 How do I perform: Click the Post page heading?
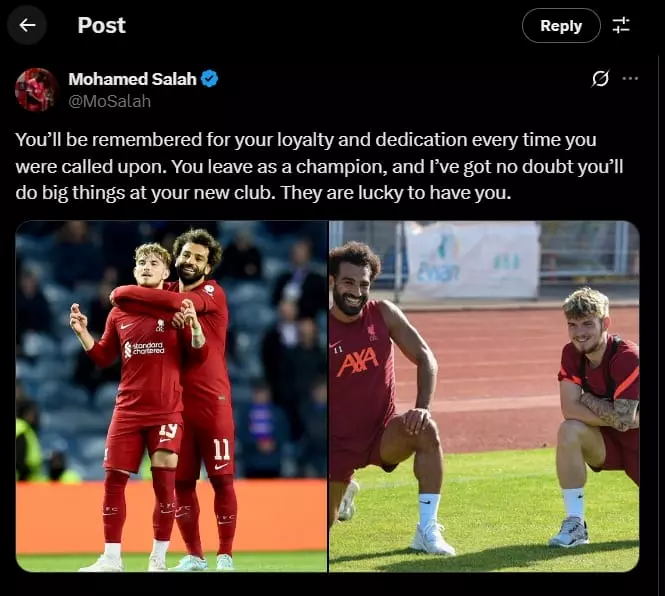tap(101, 25)
